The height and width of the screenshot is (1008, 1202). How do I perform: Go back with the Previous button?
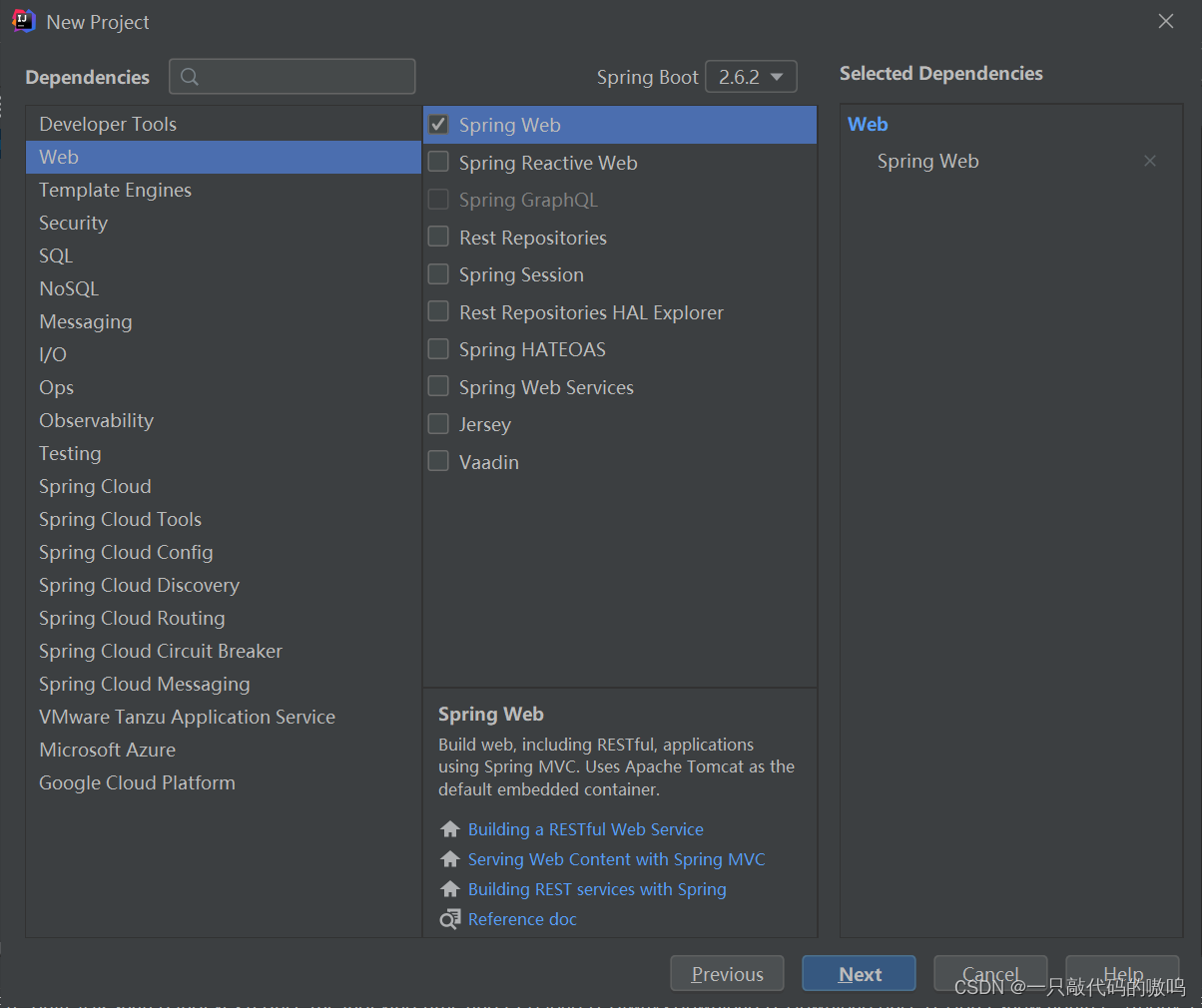[727, 974]
